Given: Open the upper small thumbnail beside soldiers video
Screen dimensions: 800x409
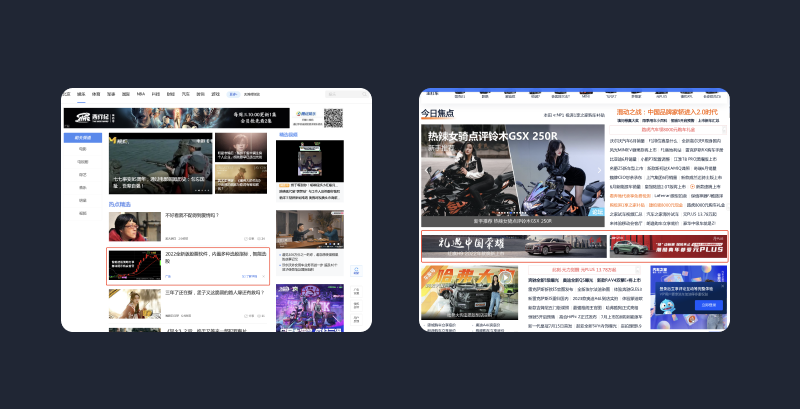Looking at the screenshot, I should pyautogui.click(x=241, y=147).
